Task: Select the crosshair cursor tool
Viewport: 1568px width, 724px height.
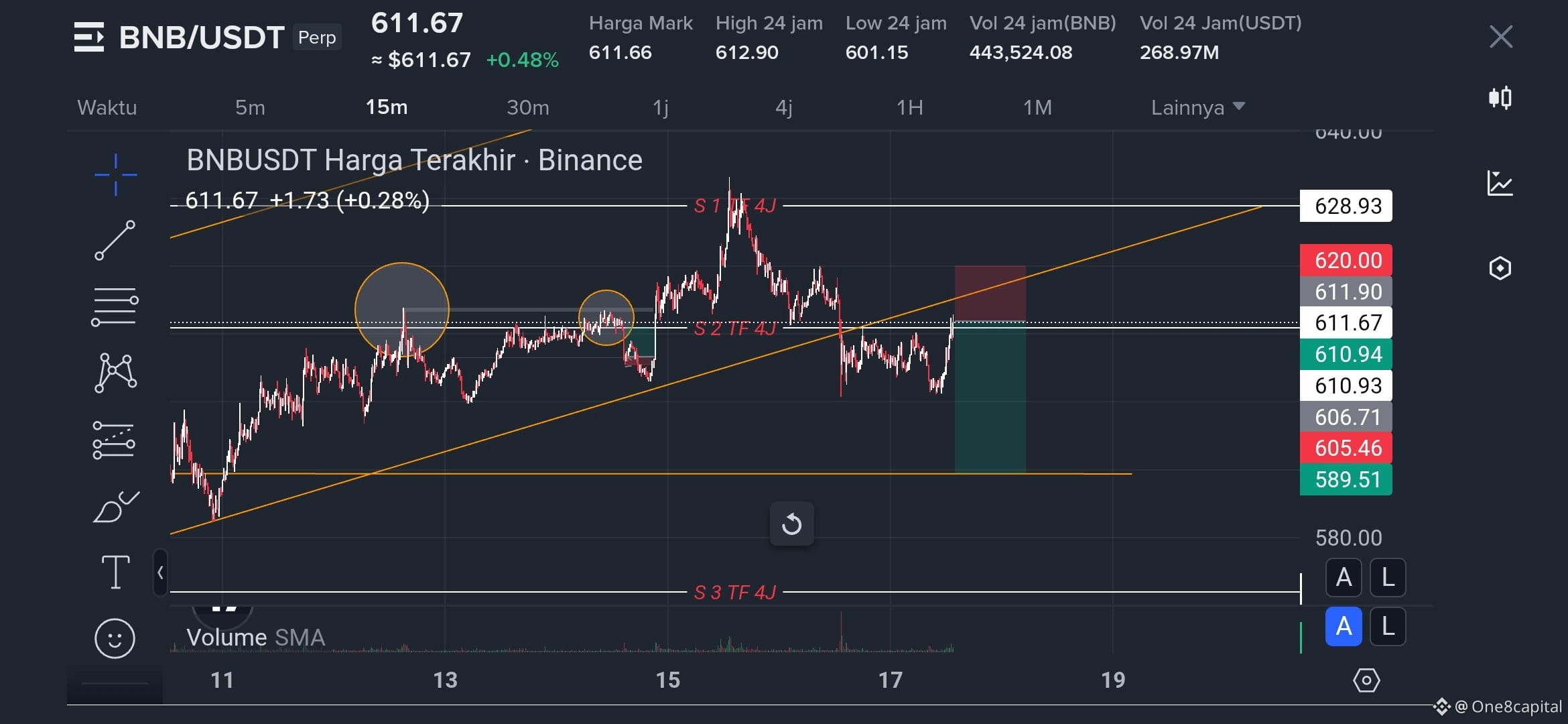Action: pyautogui.click(x=115, y=175)
